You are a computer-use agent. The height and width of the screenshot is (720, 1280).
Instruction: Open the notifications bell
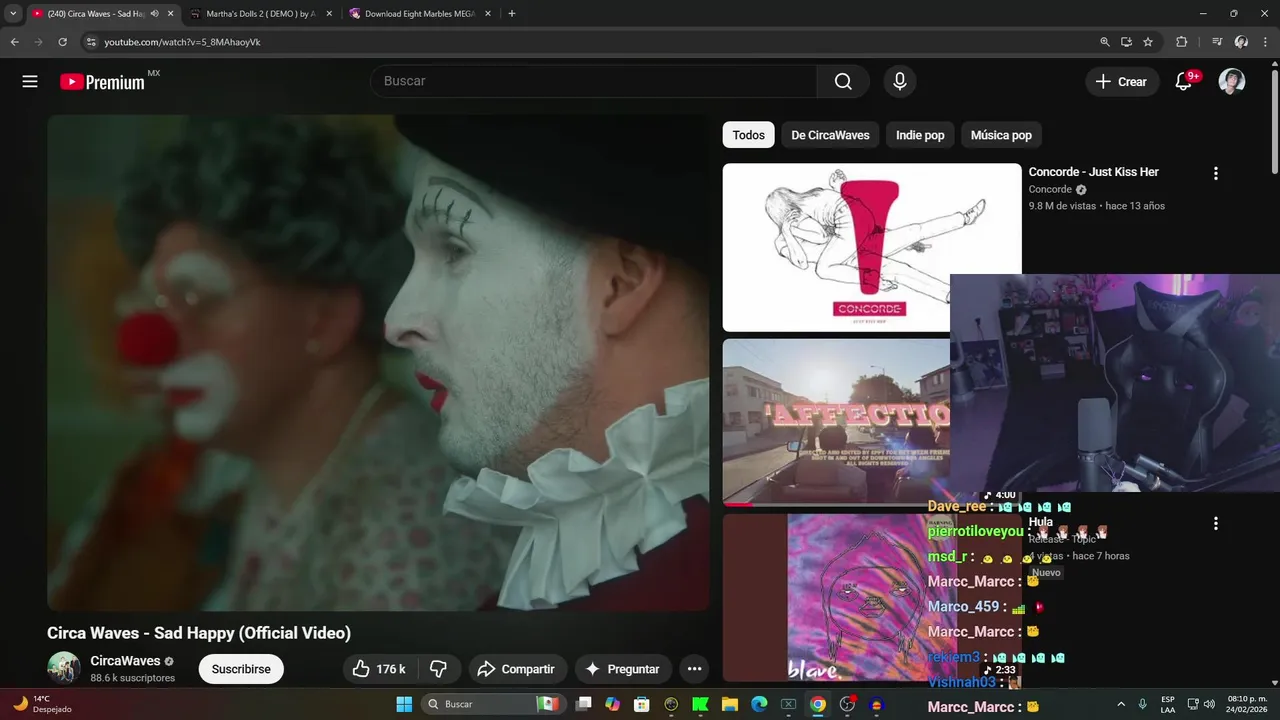point(1184,82)
